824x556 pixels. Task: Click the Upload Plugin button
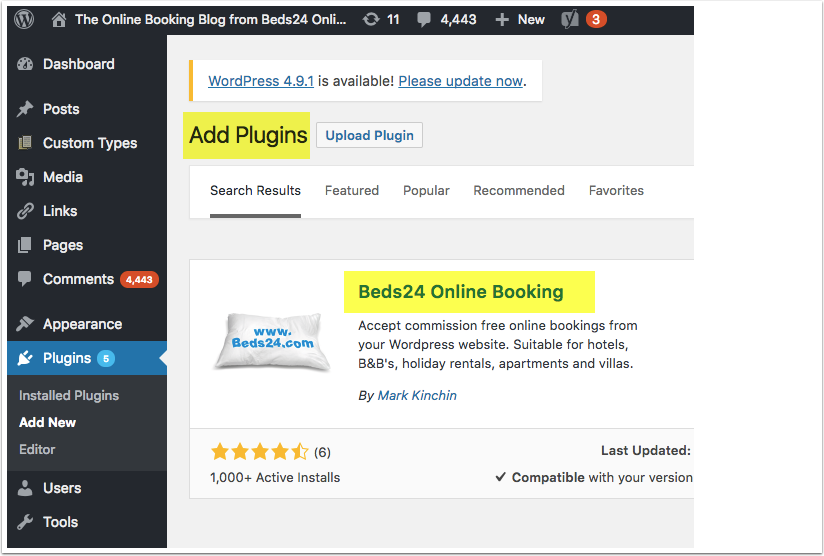[x=369, y=135]
